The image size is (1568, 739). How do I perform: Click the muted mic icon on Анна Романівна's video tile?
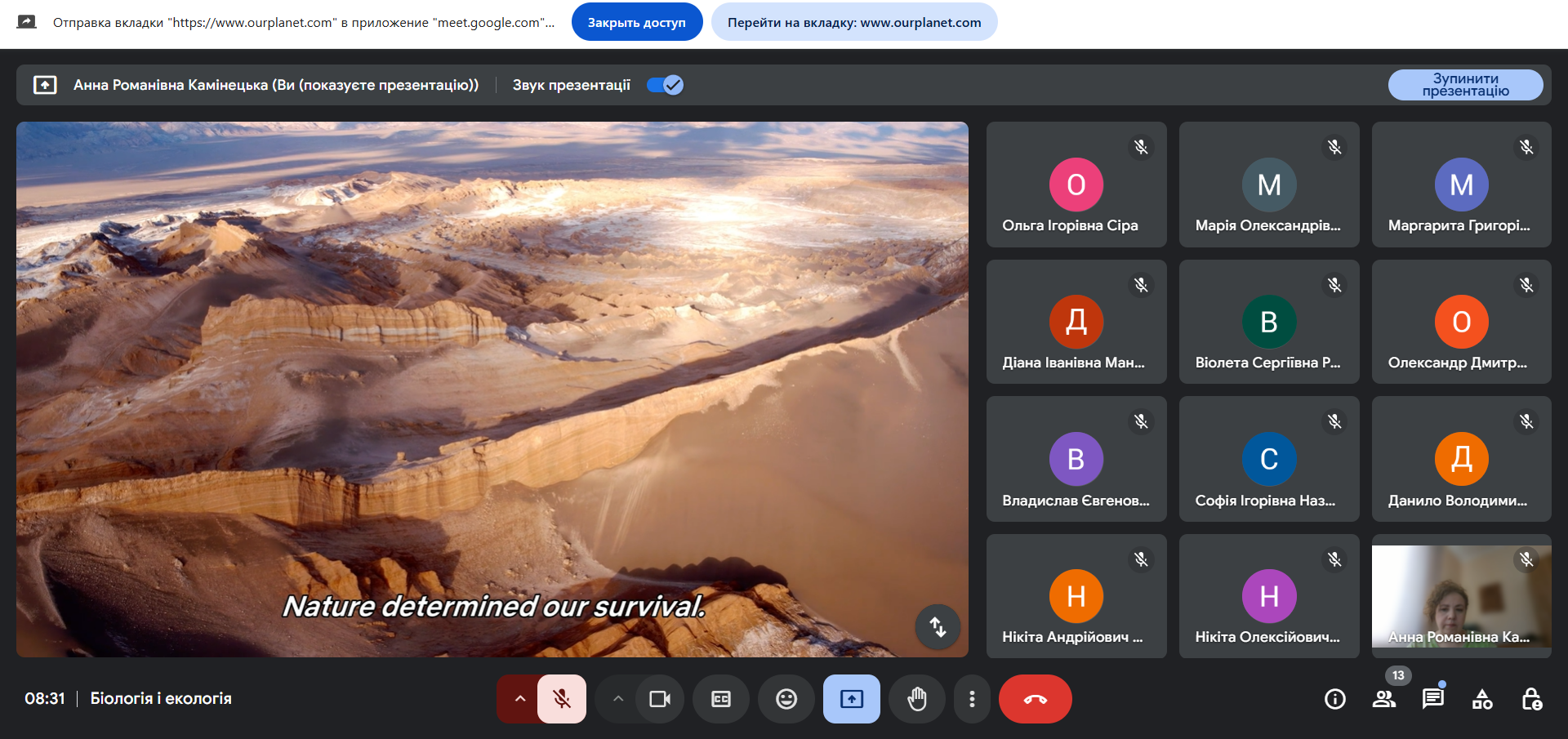coord(1526,559)
